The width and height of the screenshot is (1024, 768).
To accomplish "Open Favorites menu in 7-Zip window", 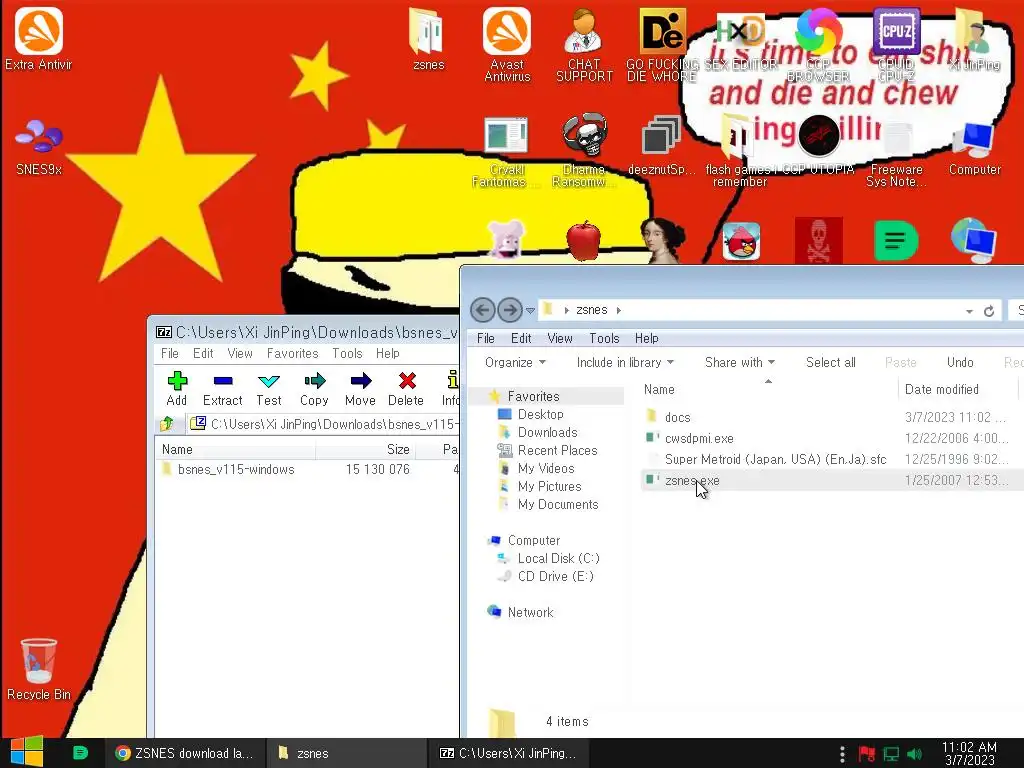I will click(x=293, y=353).
